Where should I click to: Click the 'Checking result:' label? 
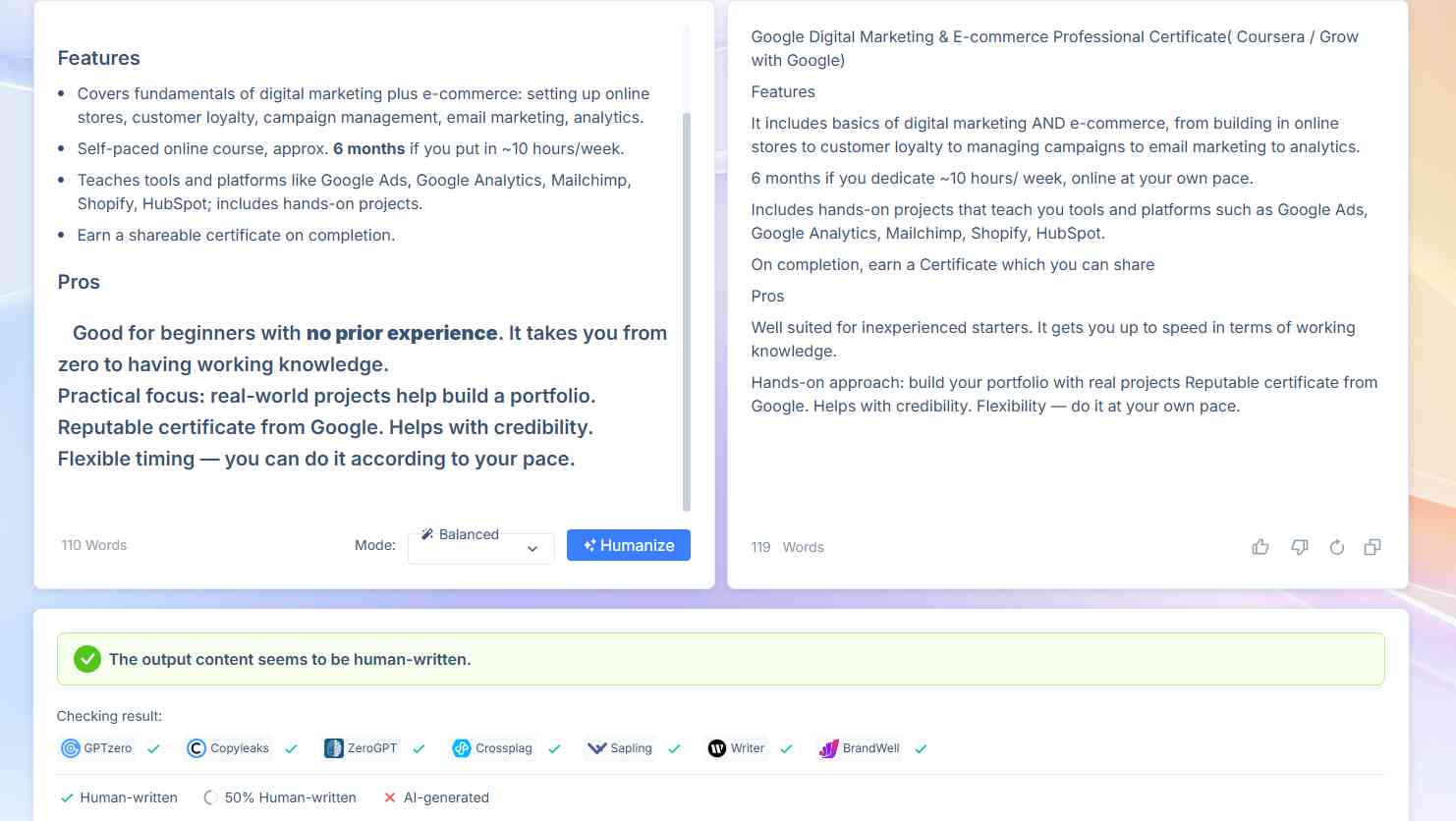pos(109,716)
